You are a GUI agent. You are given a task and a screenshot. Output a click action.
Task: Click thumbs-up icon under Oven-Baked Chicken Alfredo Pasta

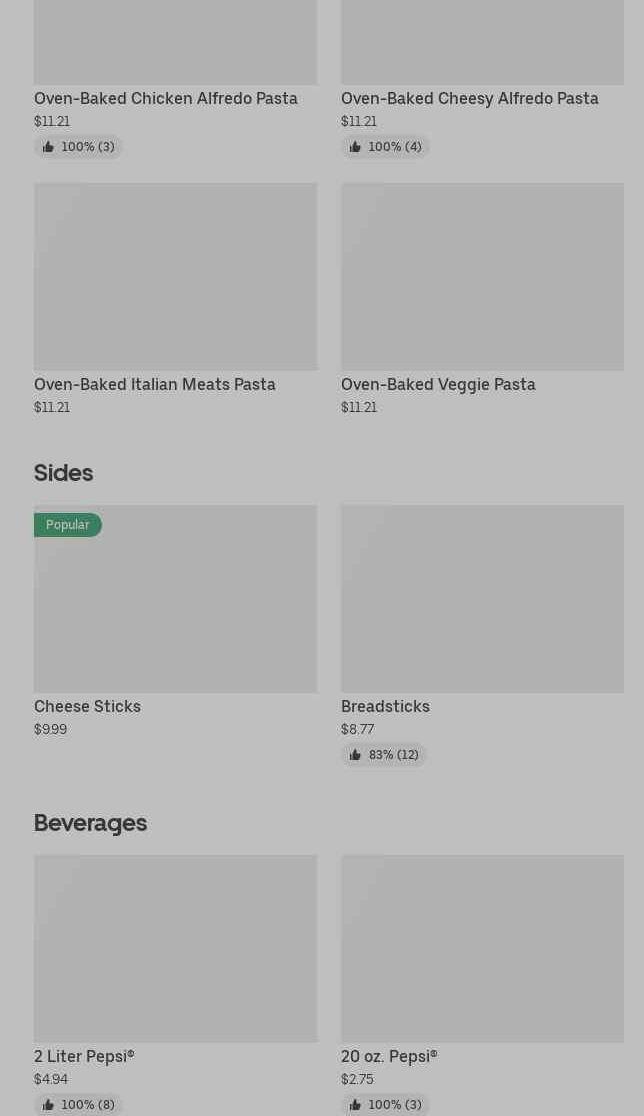[x=48, y=147]
